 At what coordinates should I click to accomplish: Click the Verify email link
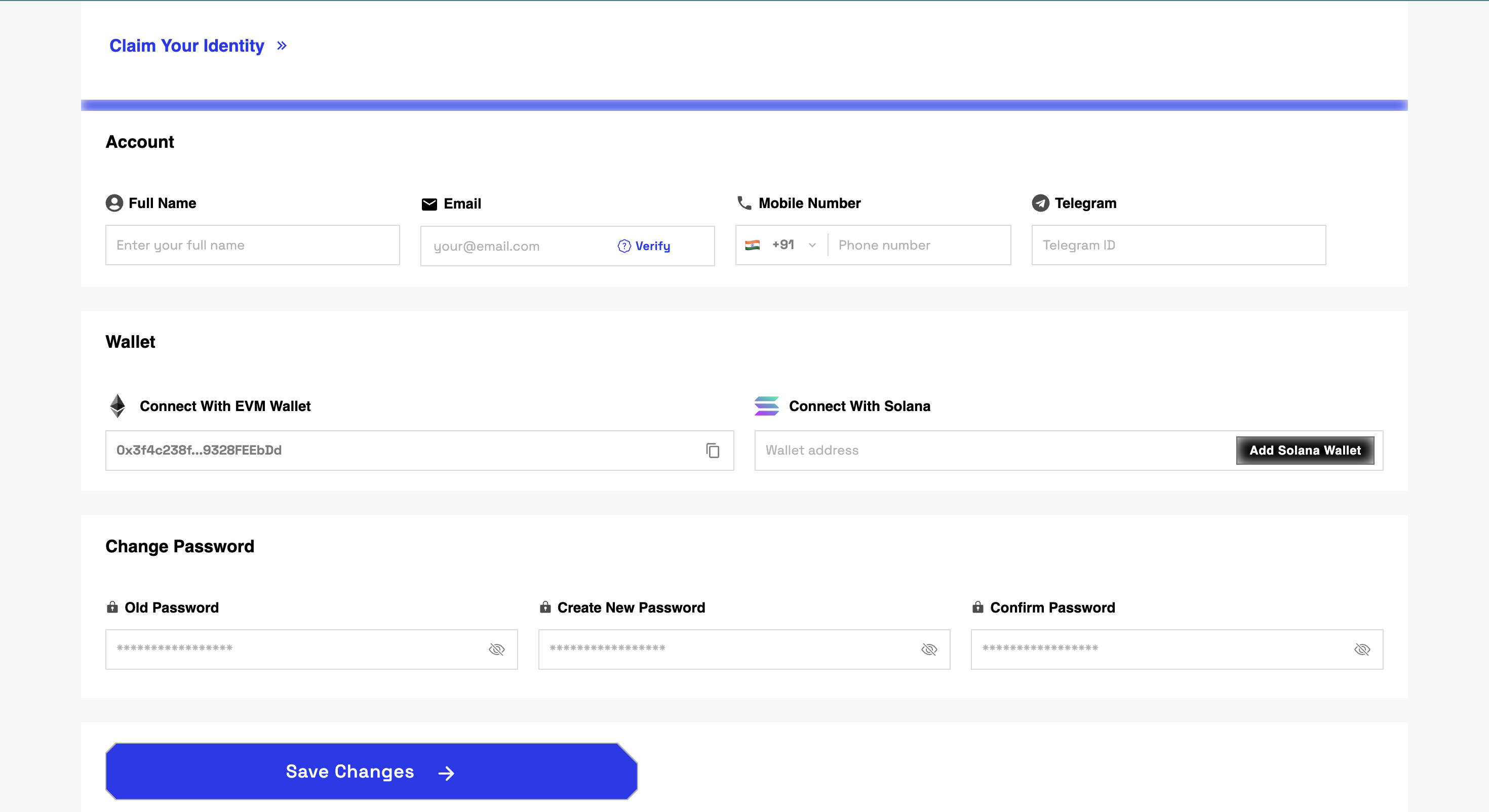click(x=644, y=246)
